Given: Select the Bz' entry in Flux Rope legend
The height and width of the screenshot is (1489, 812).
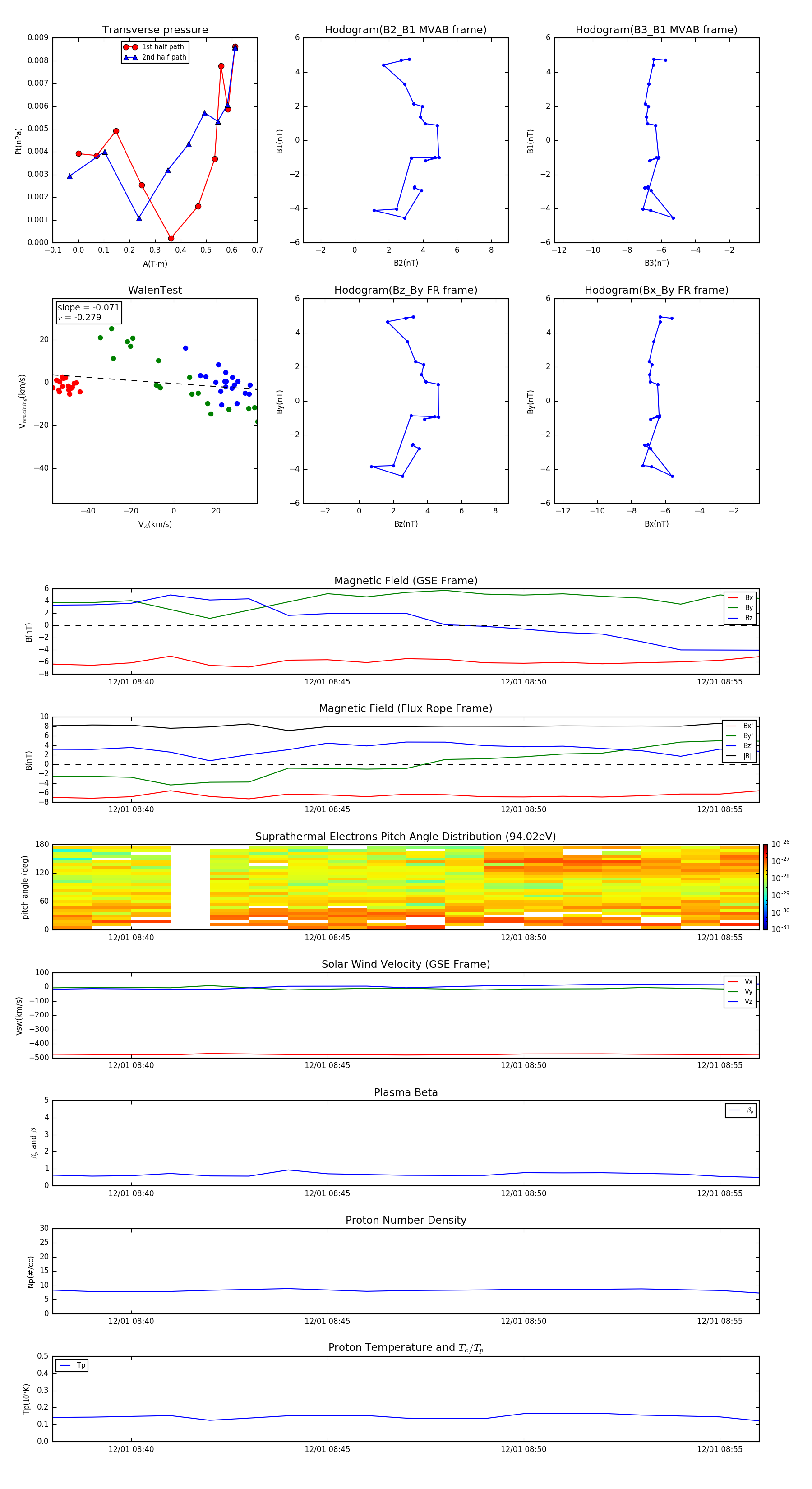Looking at the screenshot, I should coord(740,746).
